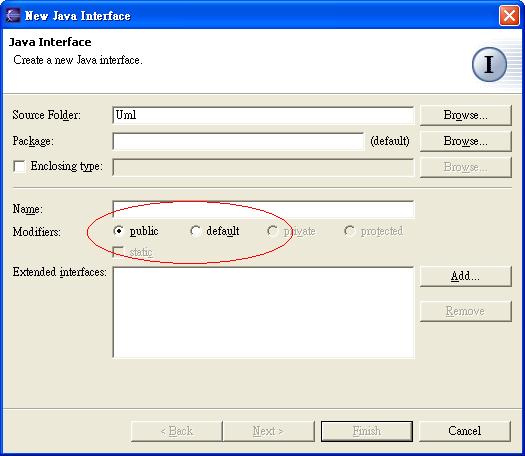Browse for the Source Folder
Image resolution: width=525 pixels, height=456 pixels.
(466, 115)
